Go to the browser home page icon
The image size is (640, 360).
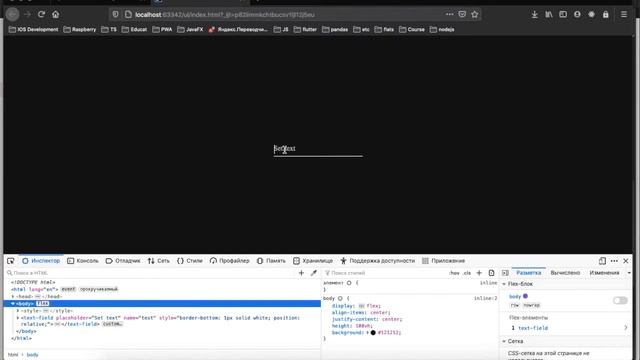[x=56, y=14]
